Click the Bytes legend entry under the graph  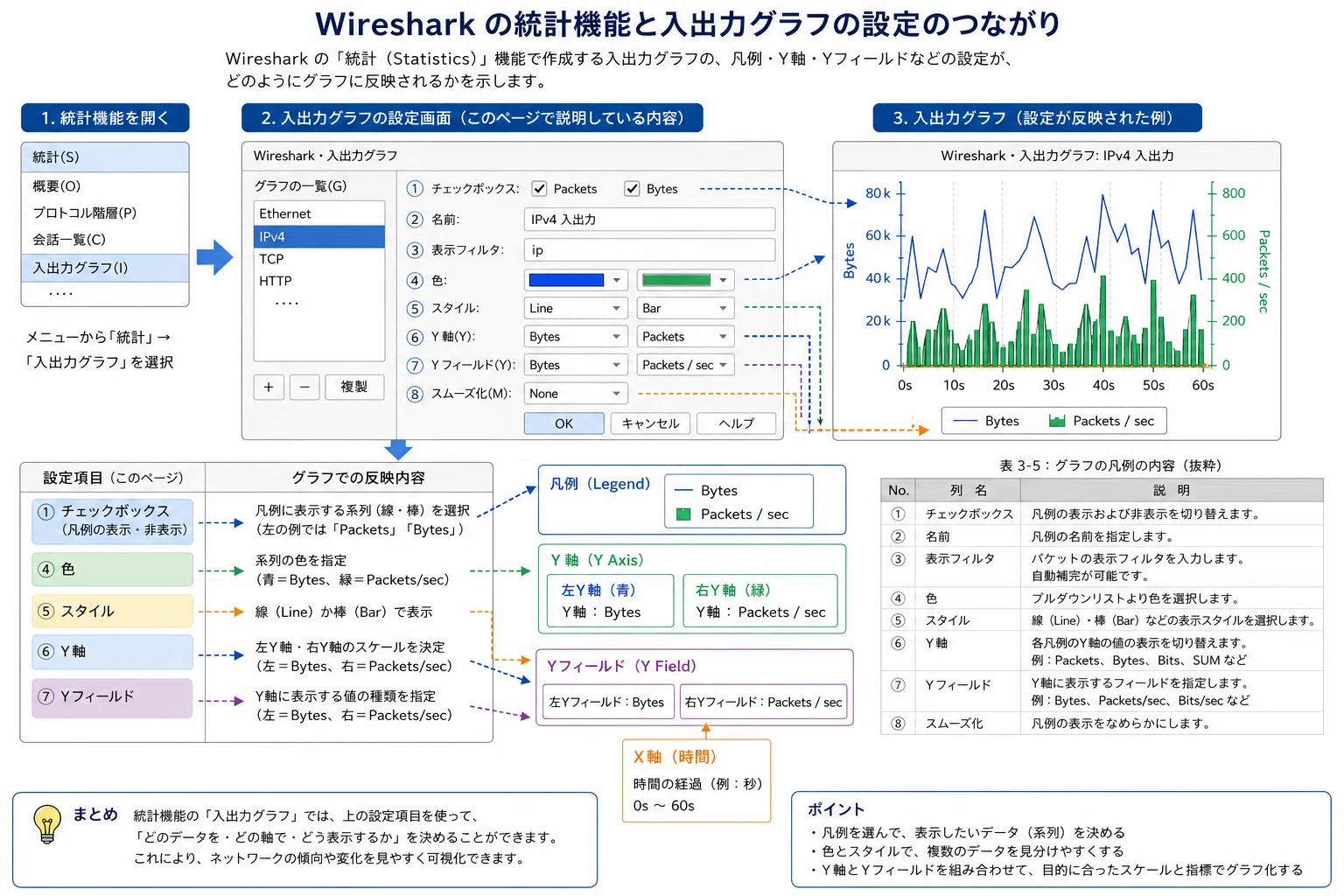point(986,421)
